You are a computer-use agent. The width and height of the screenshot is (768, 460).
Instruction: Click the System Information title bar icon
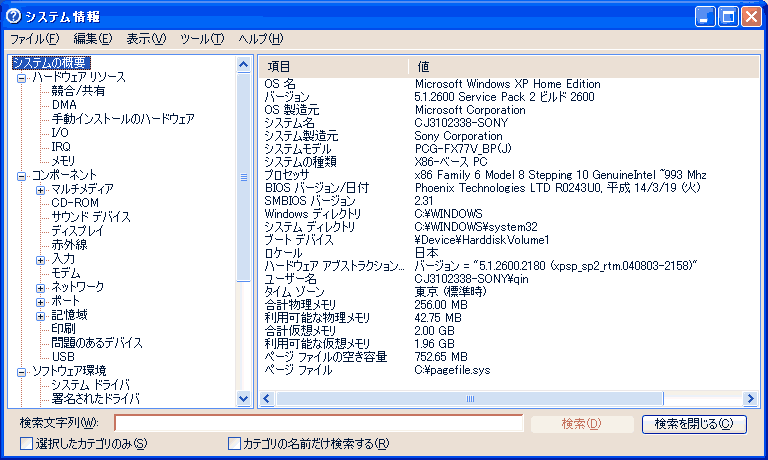tap(13, 16)
